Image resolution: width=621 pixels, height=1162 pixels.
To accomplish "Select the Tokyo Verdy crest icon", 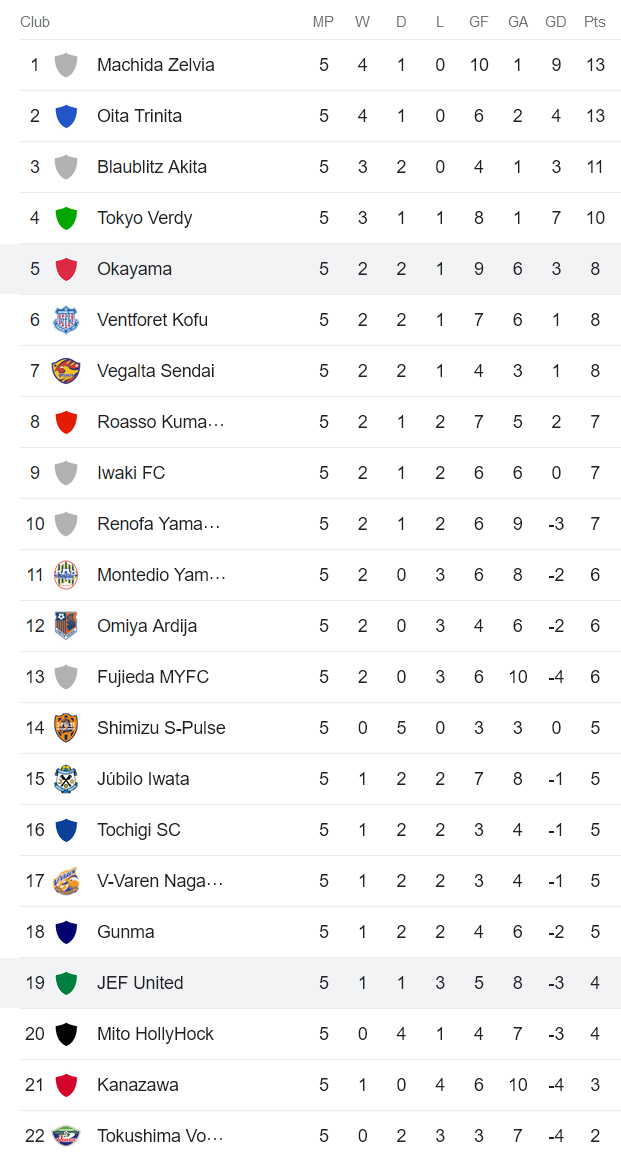I will pos(66,217).
